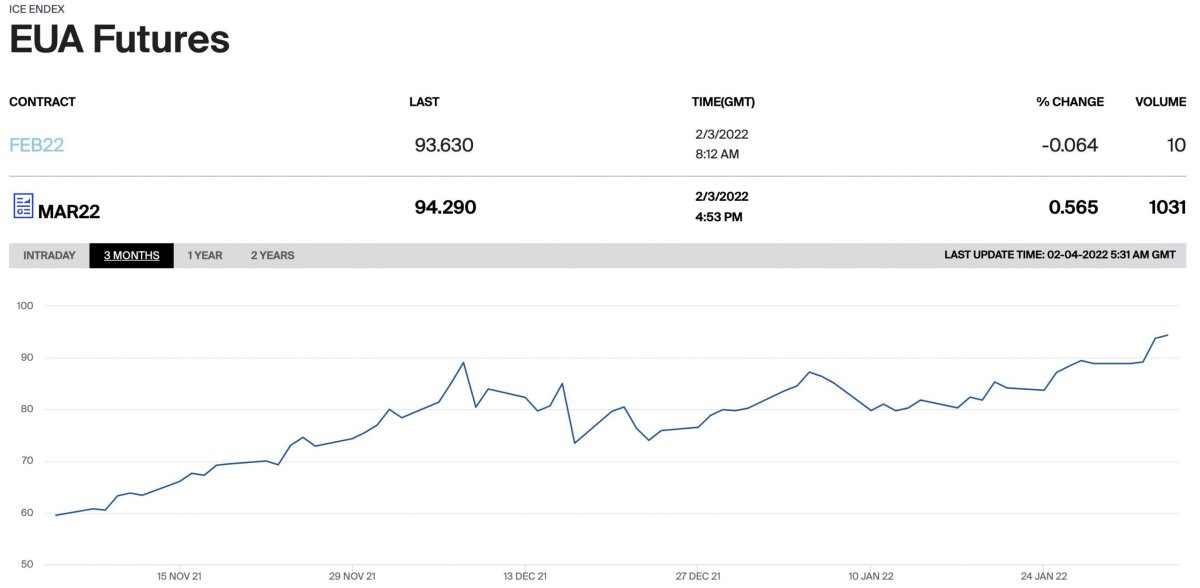Click the FEB22 % change value -0.064

coord(1069,145)
